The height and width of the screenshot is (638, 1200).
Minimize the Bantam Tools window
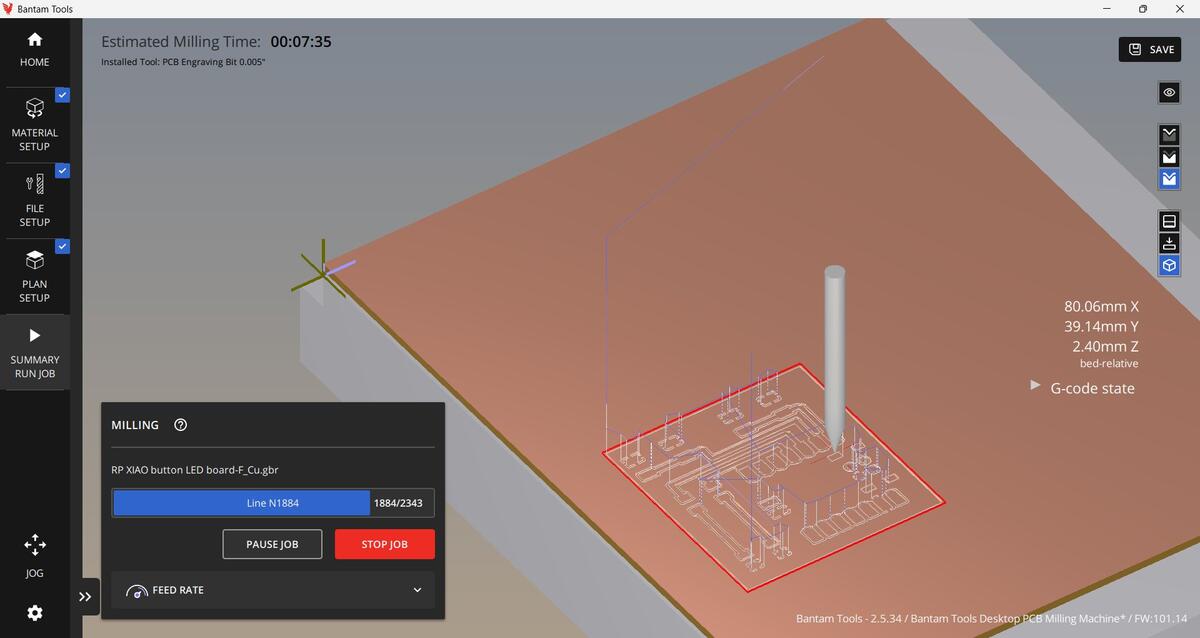click(x=1108, y=9)
